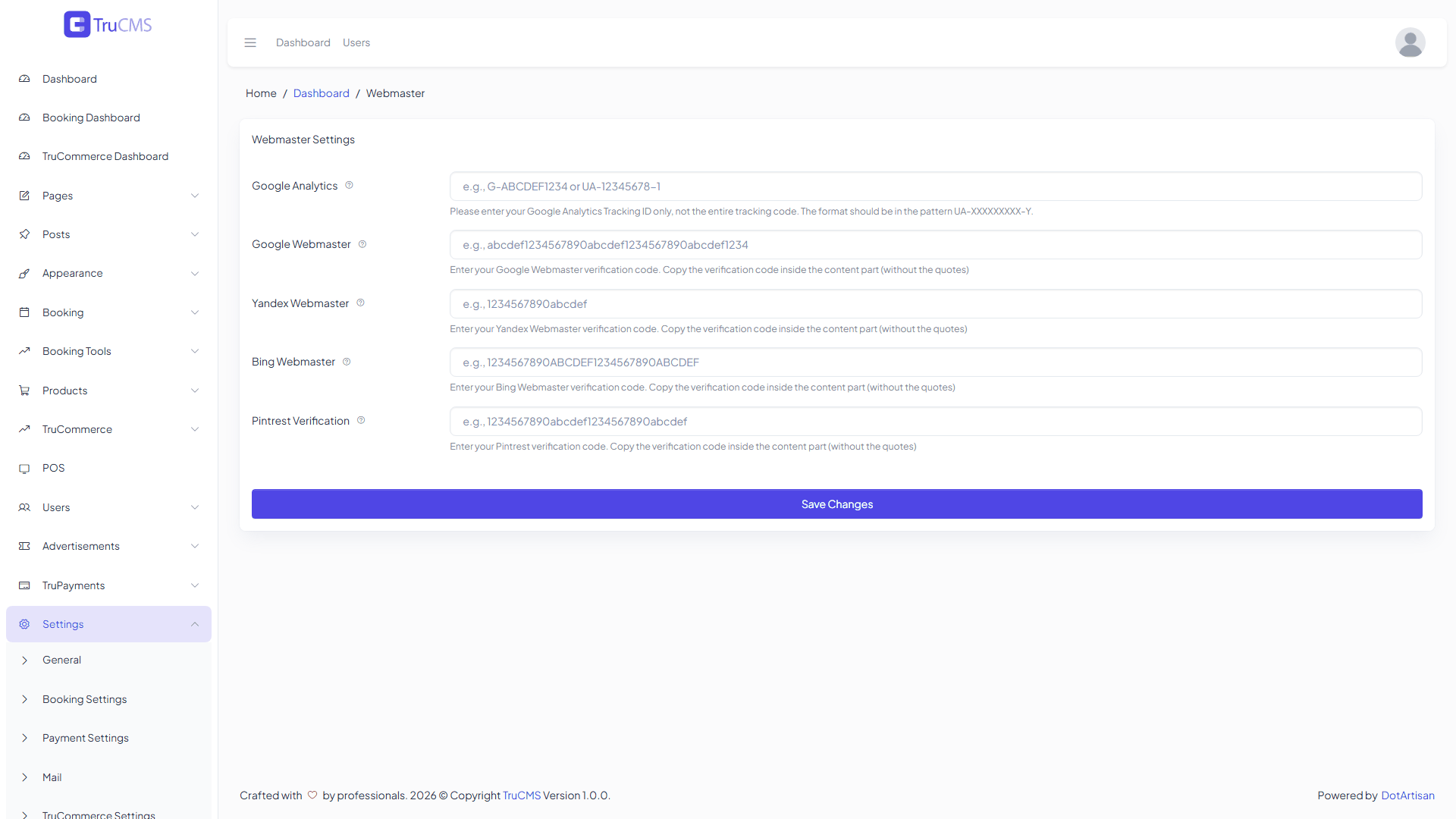Click the Dashboard link in top bar

[x=303, y=42]
